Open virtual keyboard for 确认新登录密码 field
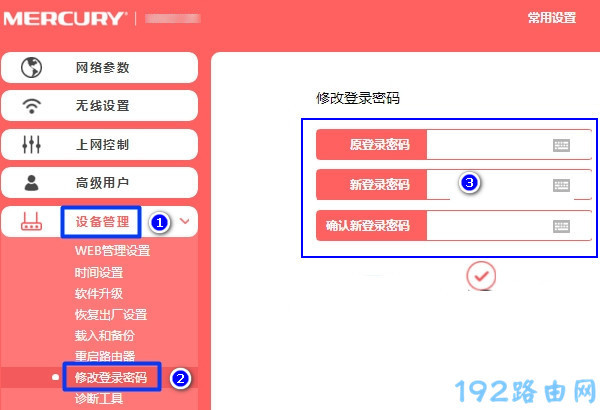This screenshot has width=600, height=410. tap(561, 226)
